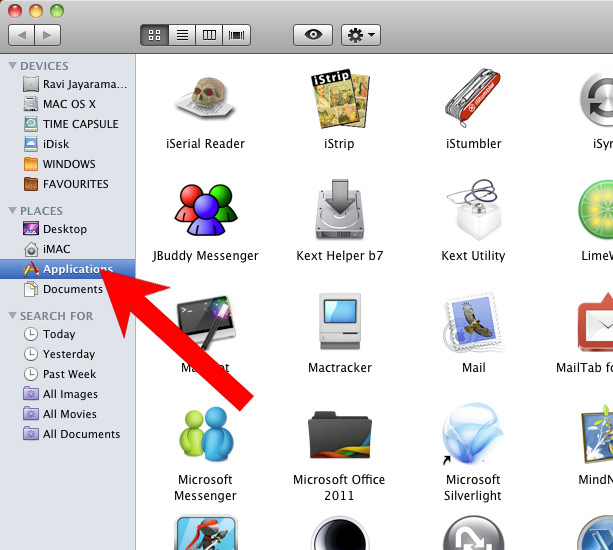The height and width of the screenshot is (550, 613).
Task: Open the LimeWire lime icon
Action: [x=595, y=210]
